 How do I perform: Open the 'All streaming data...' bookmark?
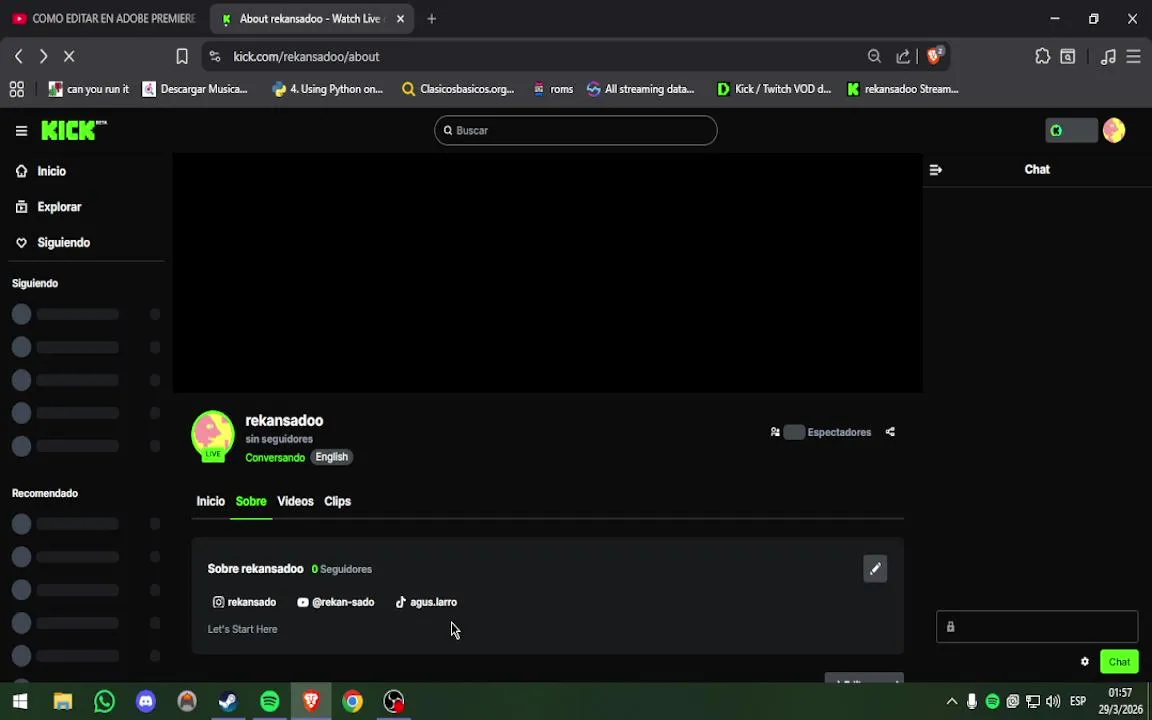point(641,89)
